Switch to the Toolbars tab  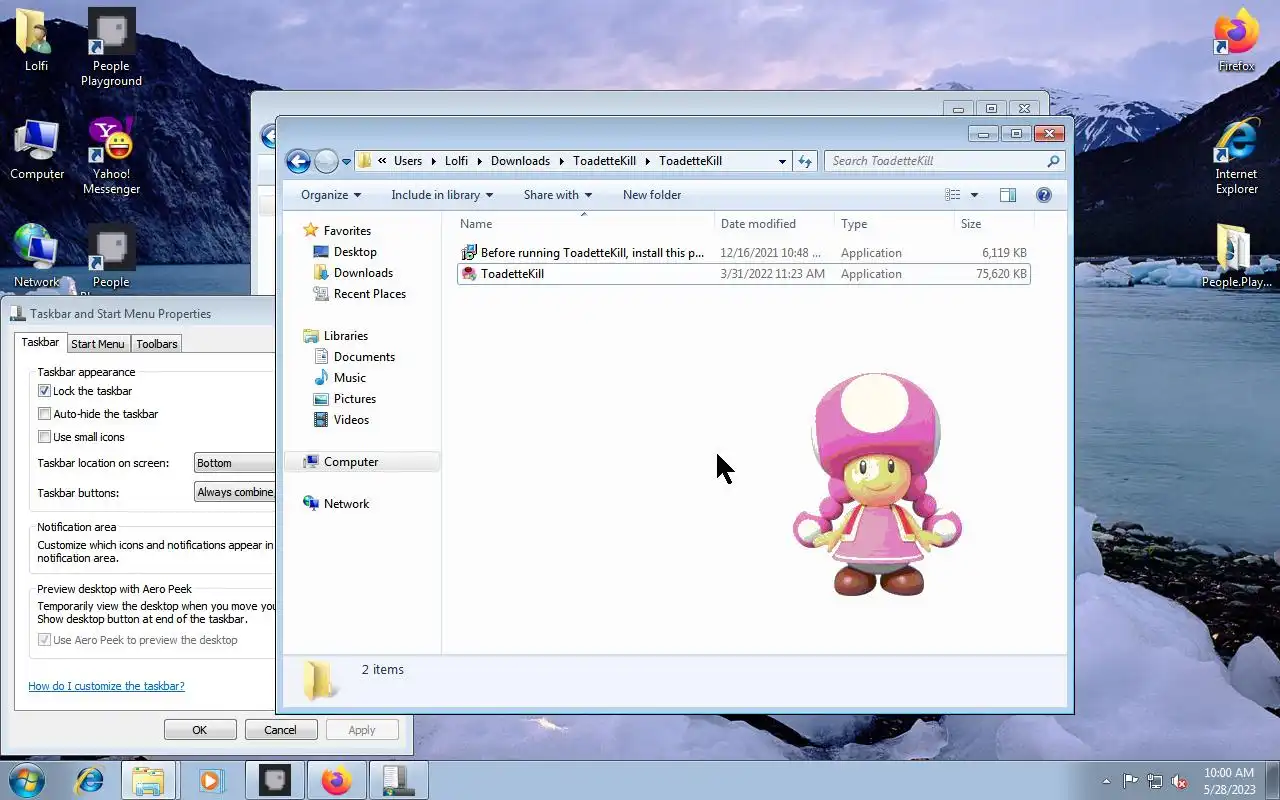(x=157, y=344)
